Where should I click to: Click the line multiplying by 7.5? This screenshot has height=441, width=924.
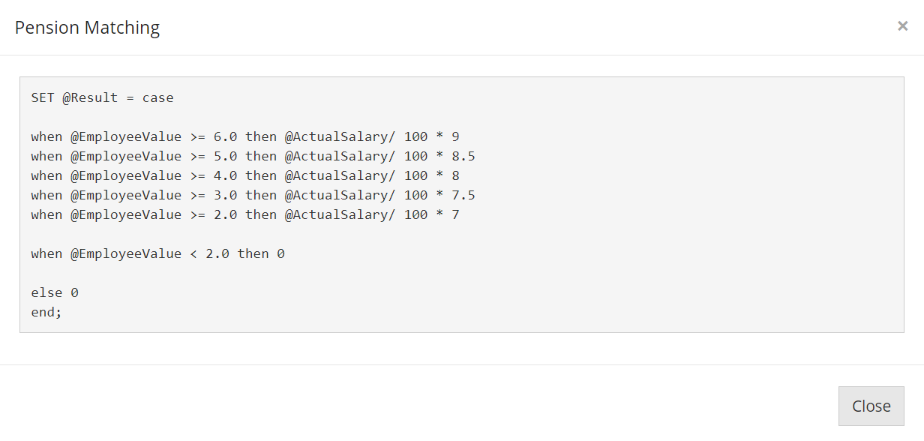pos(253,195)
